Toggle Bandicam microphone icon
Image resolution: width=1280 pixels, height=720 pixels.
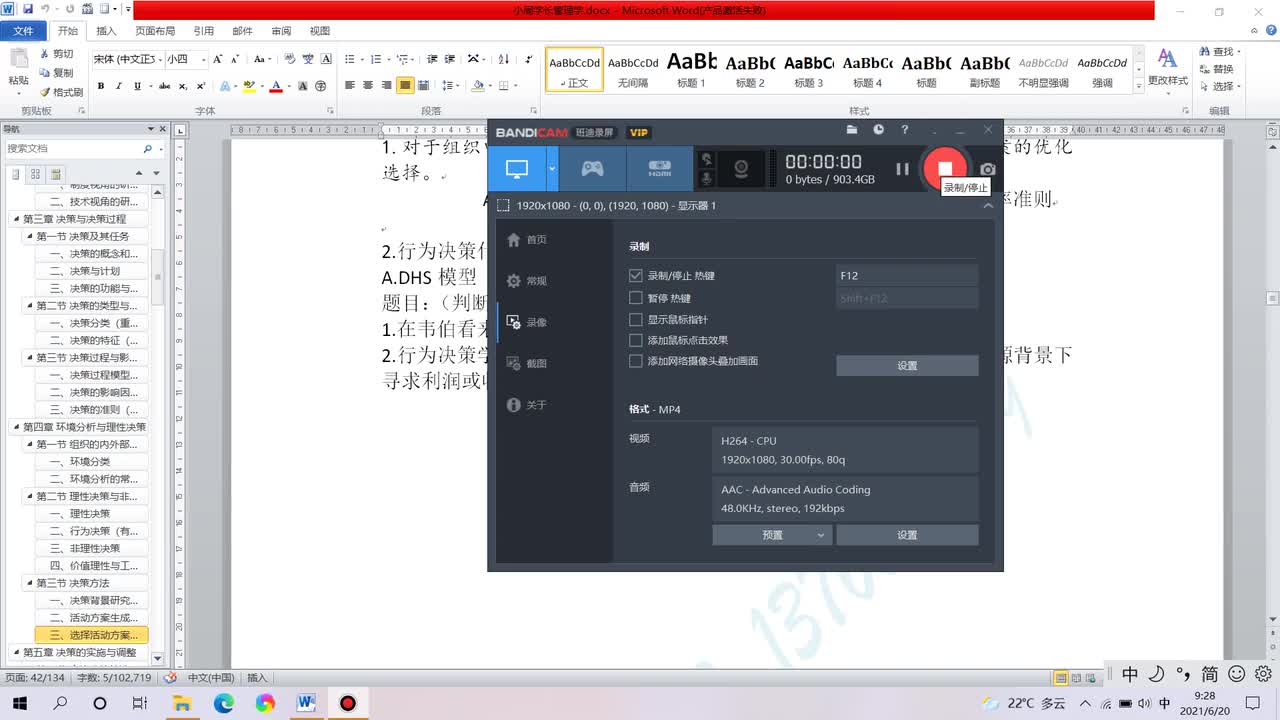tap(707, 178)
